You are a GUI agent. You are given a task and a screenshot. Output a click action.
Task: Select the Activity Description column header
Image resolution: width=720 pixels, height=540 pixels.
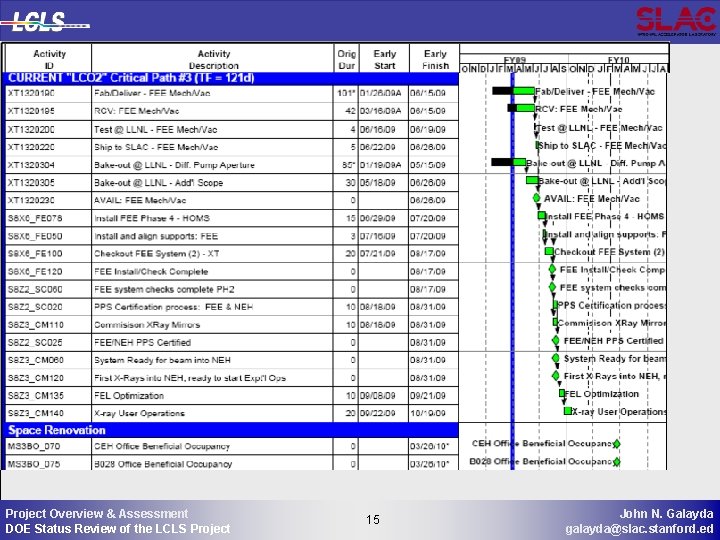tap(213, 59)
